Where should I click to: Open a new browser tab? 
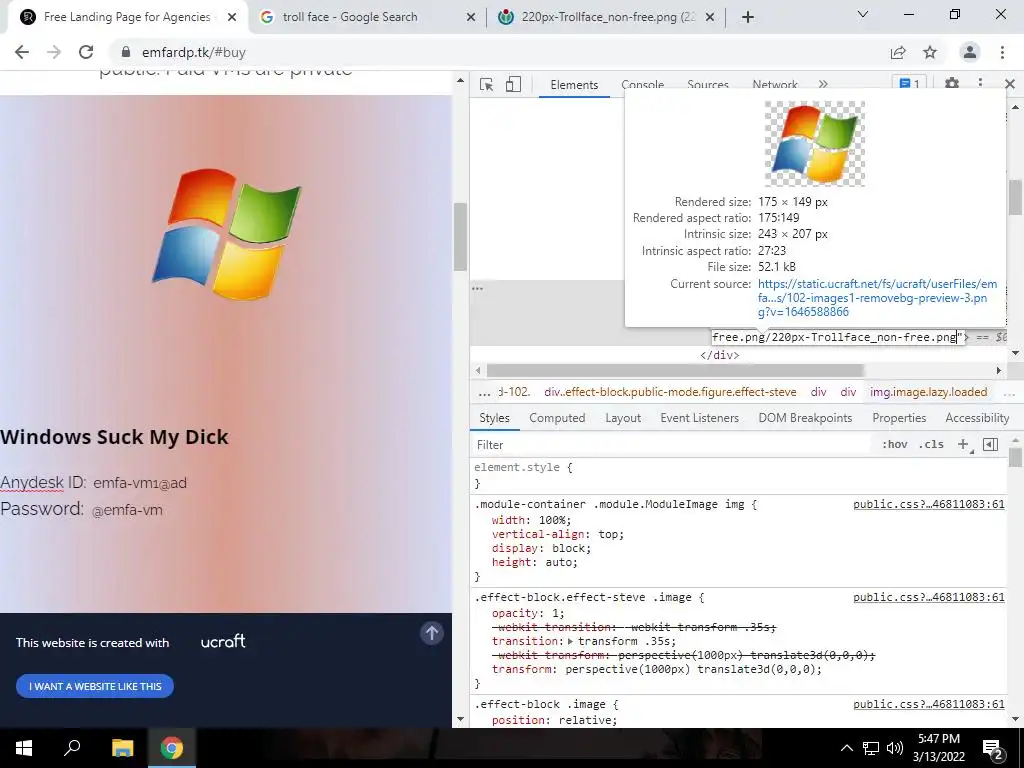point(748,17)
